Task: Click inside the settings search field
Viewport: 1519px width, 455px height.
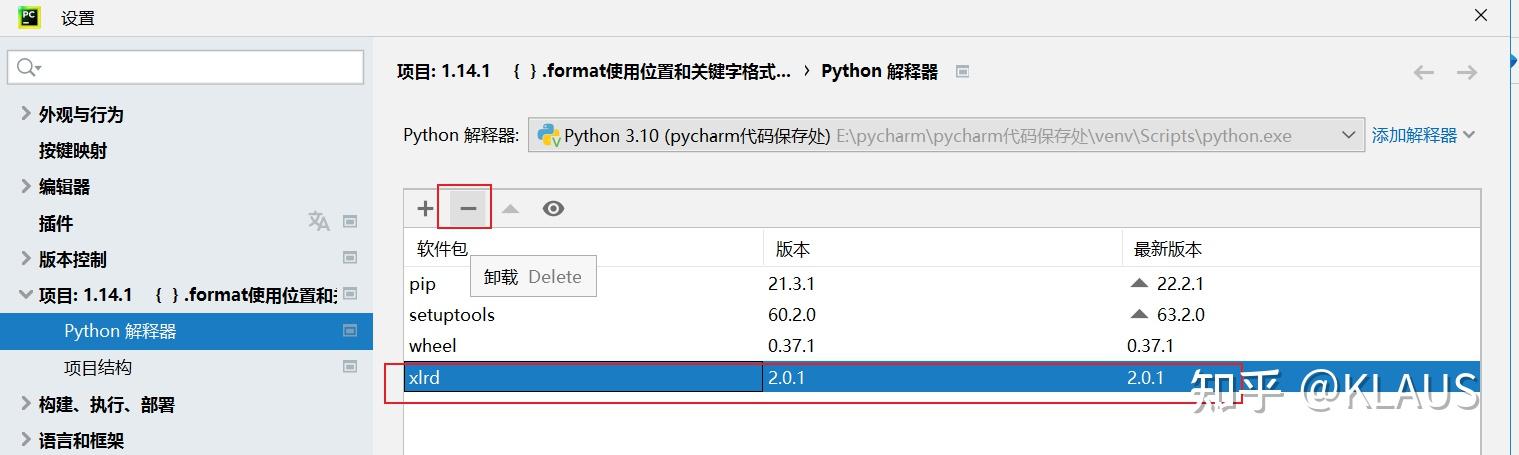Action: click(186, 67)
